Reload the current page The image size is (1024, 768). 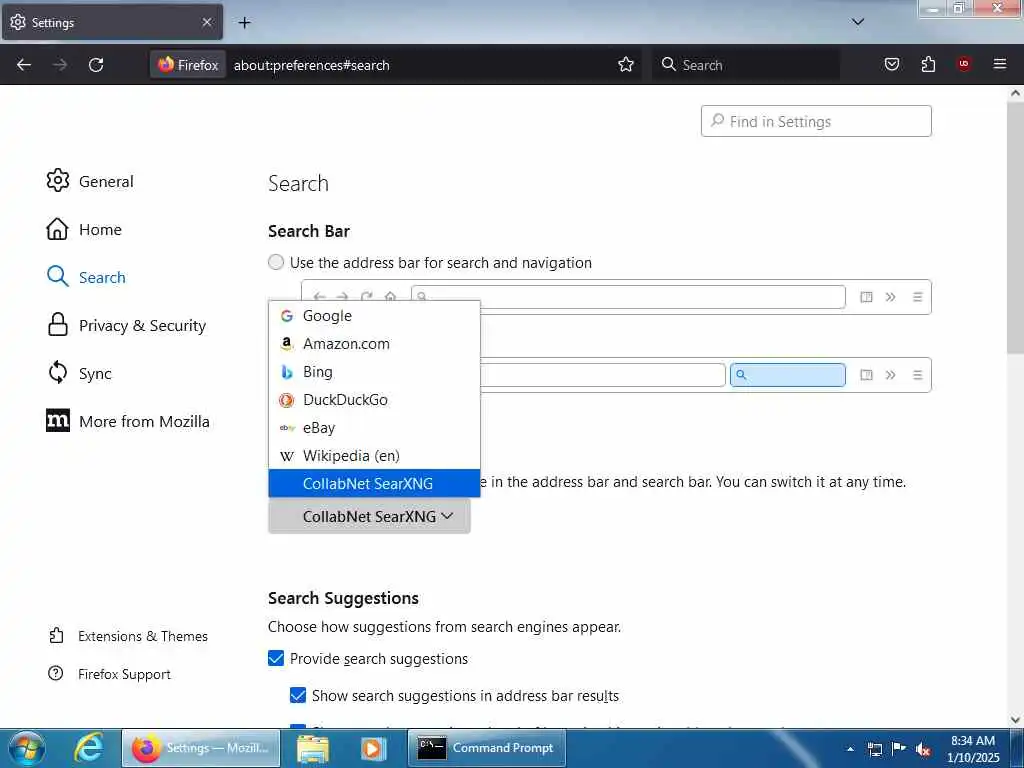[x=96, y=65]
